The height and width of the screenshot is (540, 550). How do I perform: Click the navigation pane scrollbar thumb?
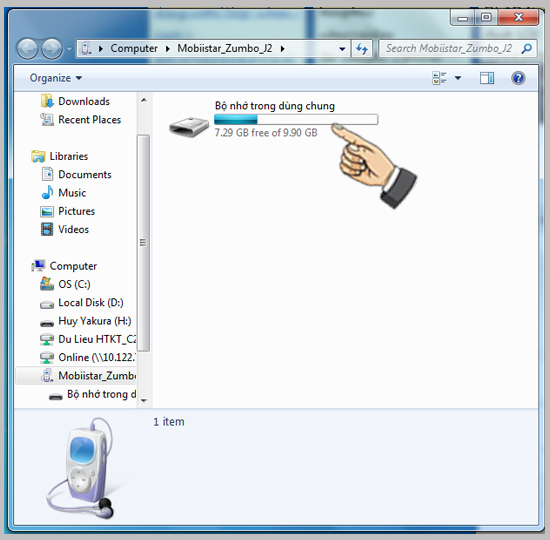point(143,243)
